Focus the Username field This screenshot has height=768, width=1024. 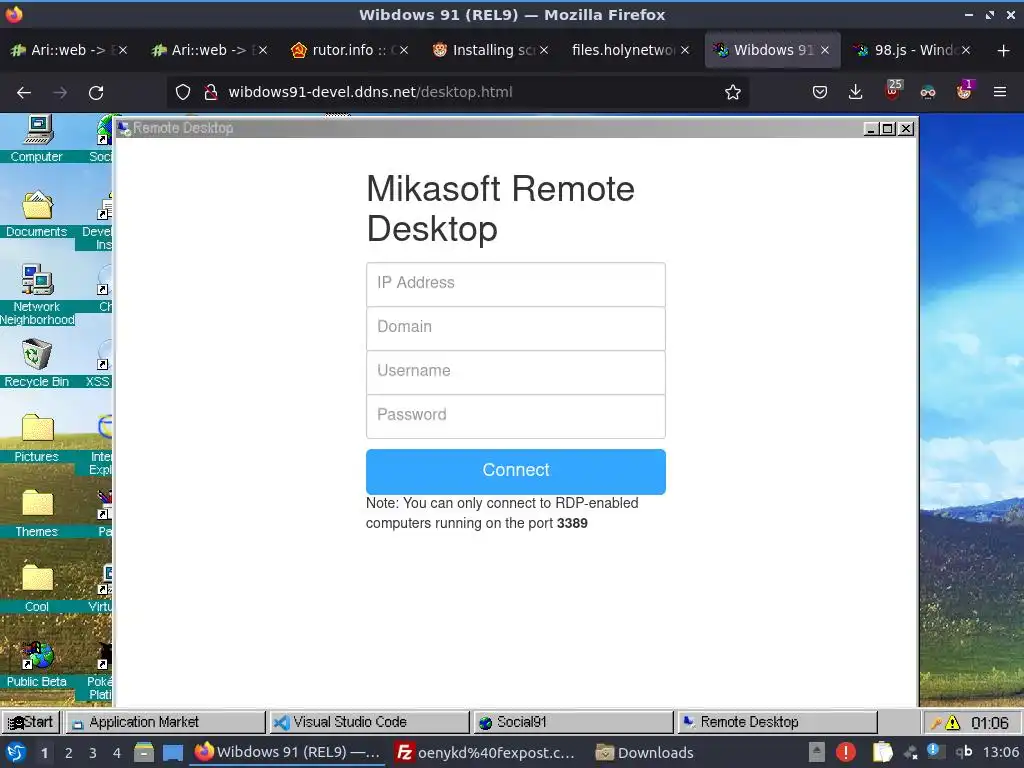click(516, 372)
